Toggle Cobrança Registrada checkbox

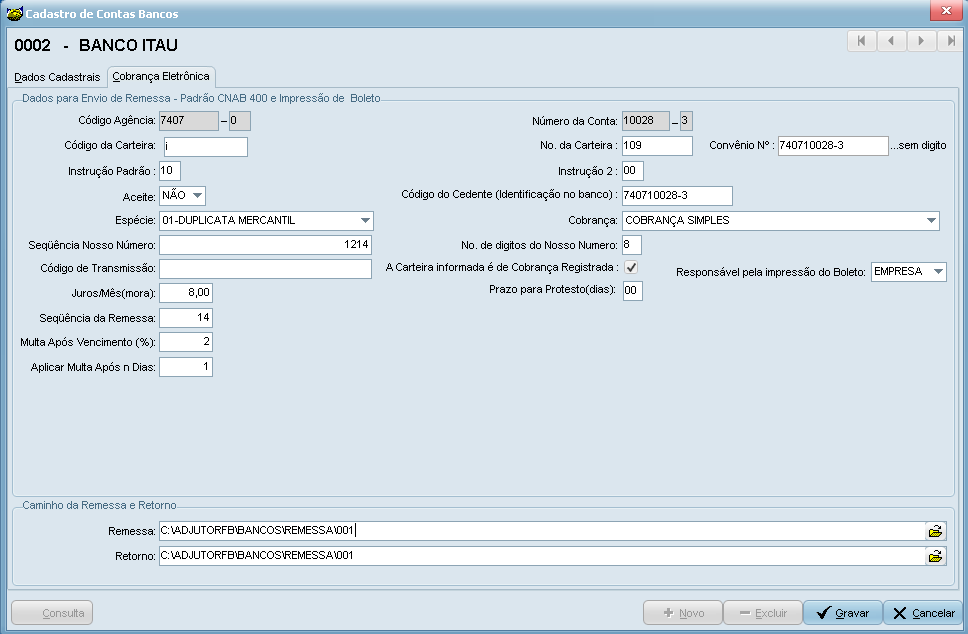point(631,267)
